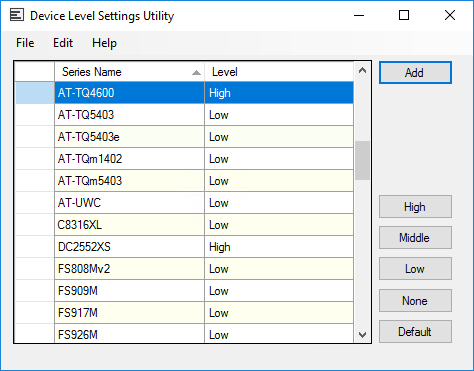
Task: Select the DC2552XS series row
Action: (x=184, y=247)
